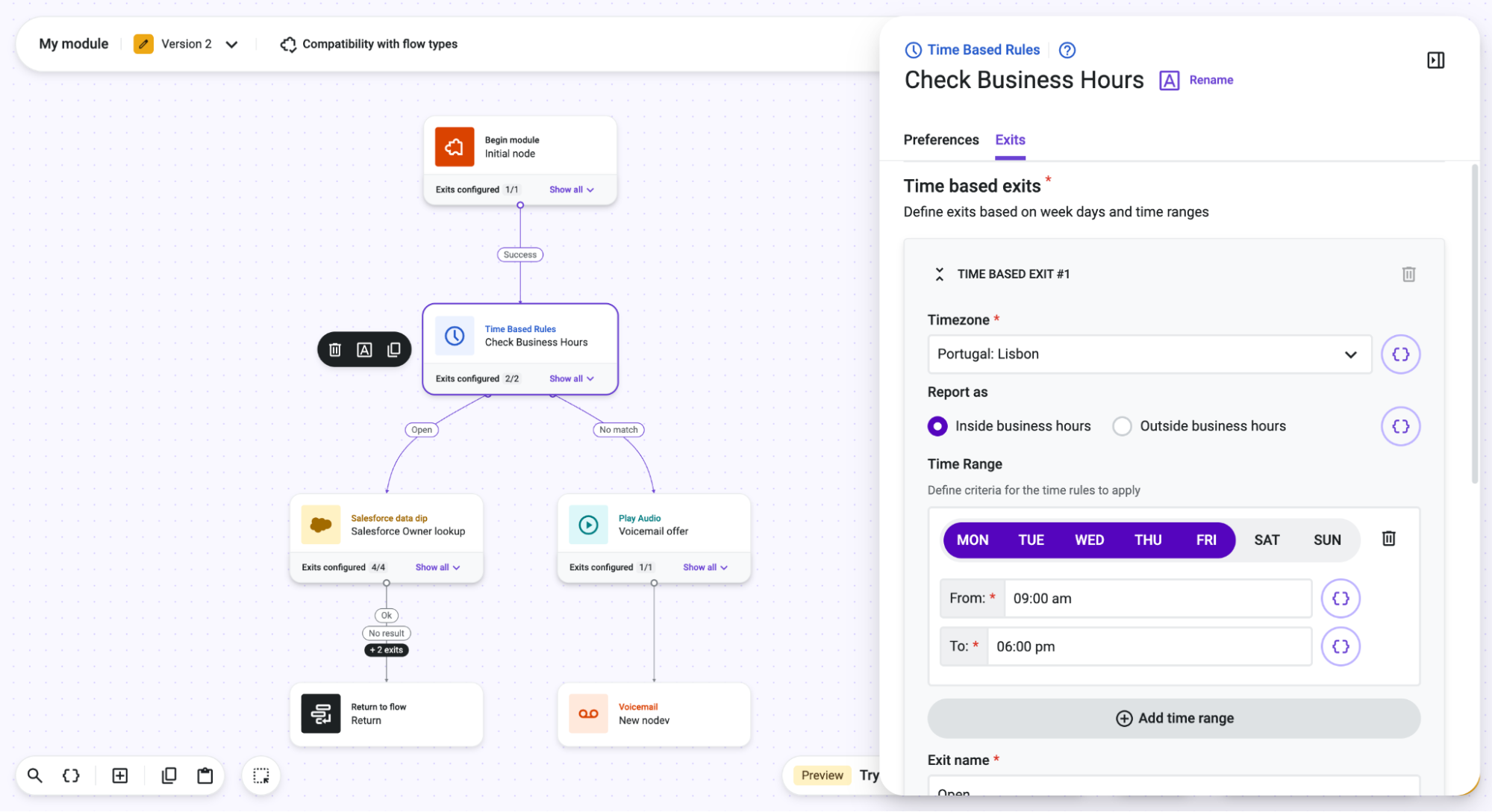Viewport: 1492px width, 812px height.
Task: Insert a variable for the Timezone field
Action: (x=1400, y=354)
